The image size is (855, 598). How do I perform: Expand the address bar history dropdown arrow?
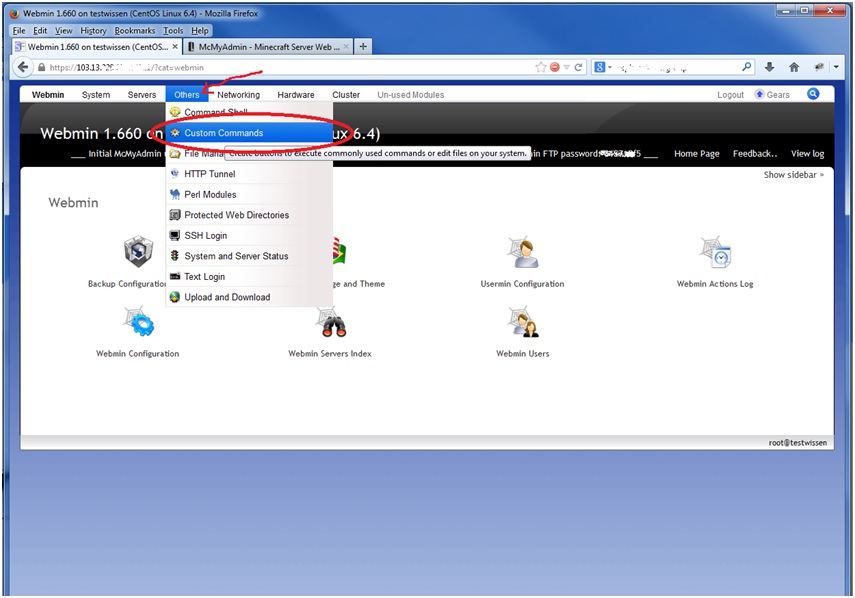(567, 67)
